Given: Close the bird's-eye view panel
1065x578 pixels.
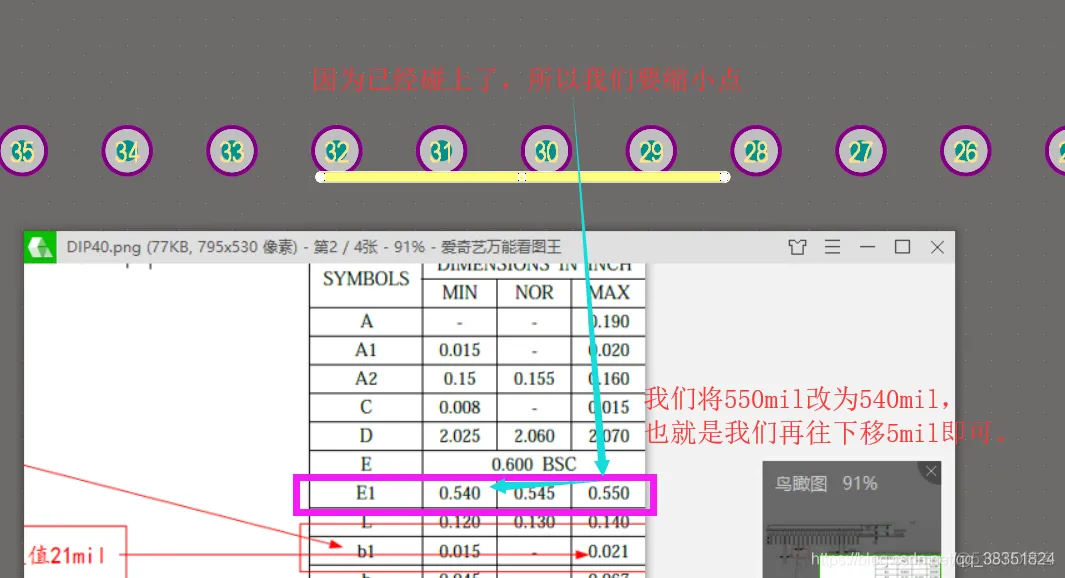Looking at the screenshot, I should [931, 471].
